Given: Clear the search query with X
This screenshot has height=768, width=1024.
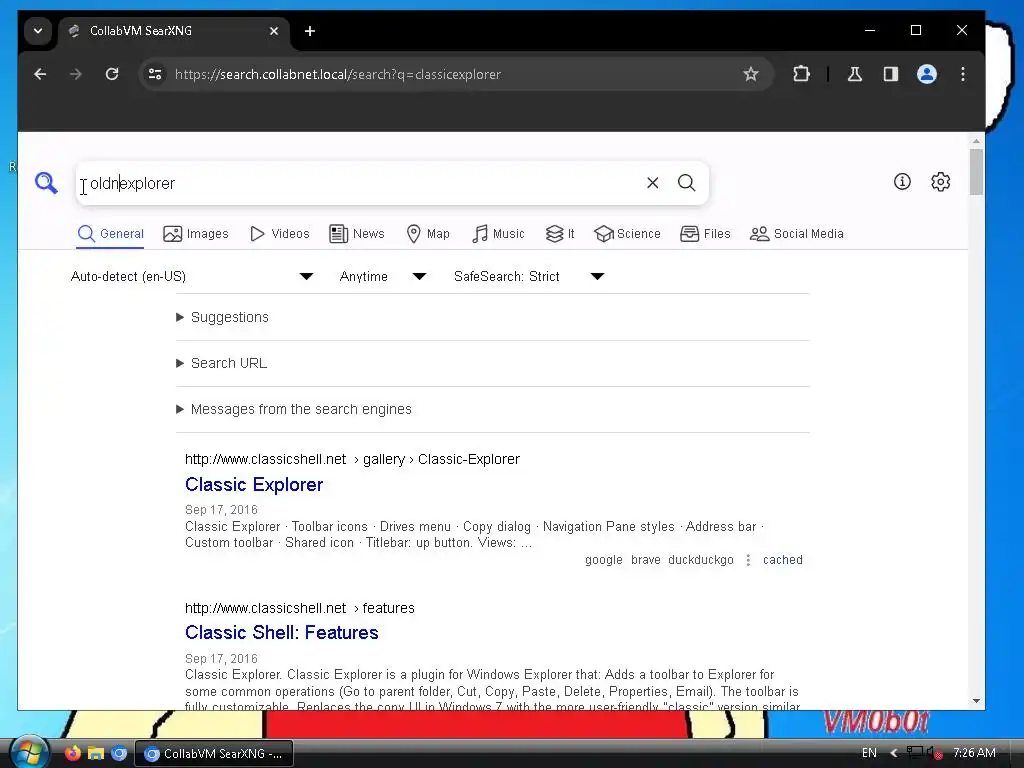Looking at the screenshot, I should (x=652, y=183).
